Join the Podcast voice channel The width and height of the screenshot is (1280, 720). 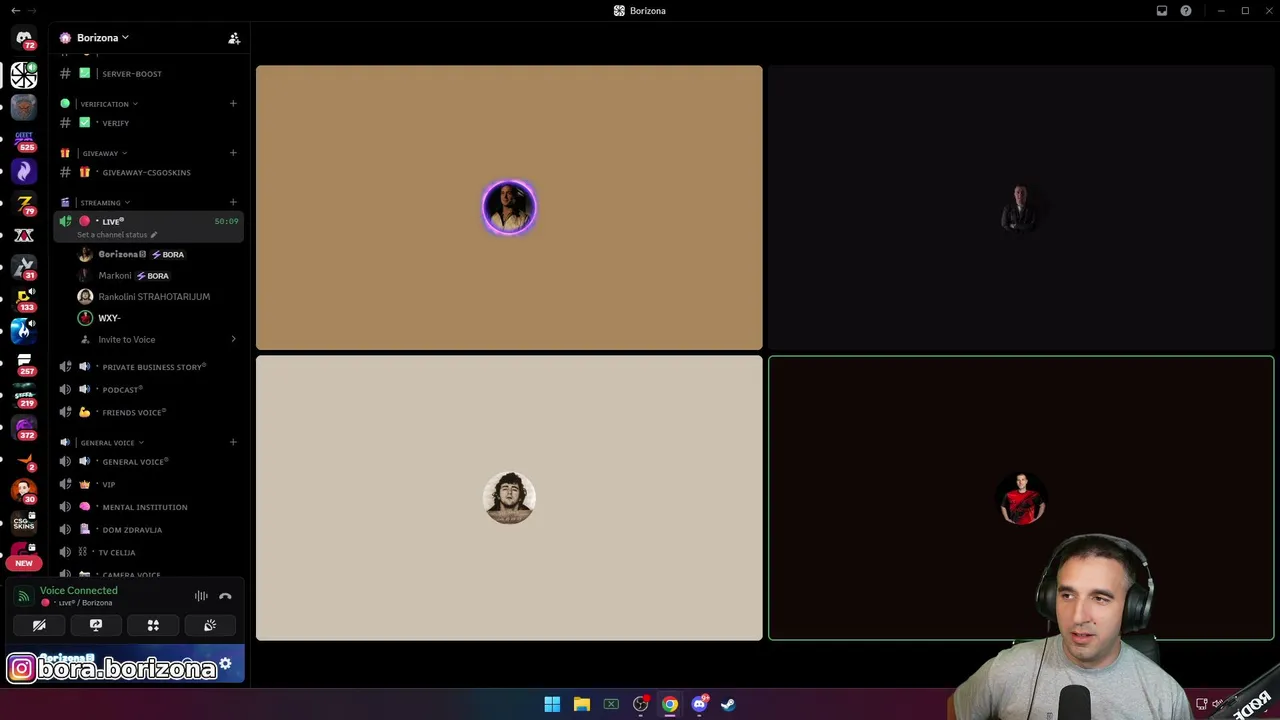pyautogui.click(x=148, y=389)
